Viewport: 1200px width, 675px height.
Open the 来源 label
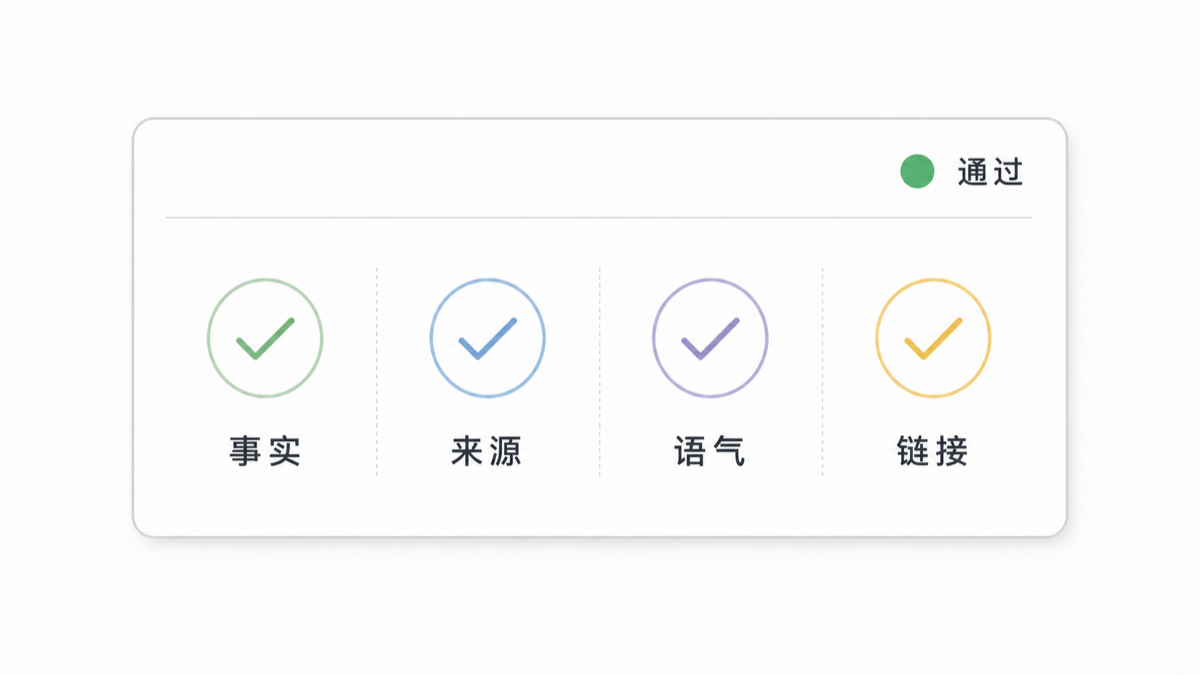pyautogui.click(x=487, y=451)
